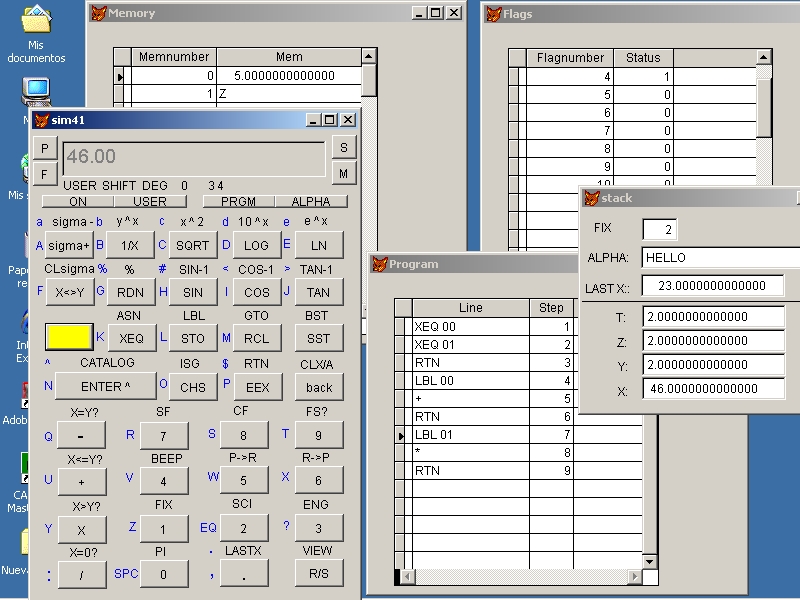Click the FIX value field in stack window

tap(660, 230)
